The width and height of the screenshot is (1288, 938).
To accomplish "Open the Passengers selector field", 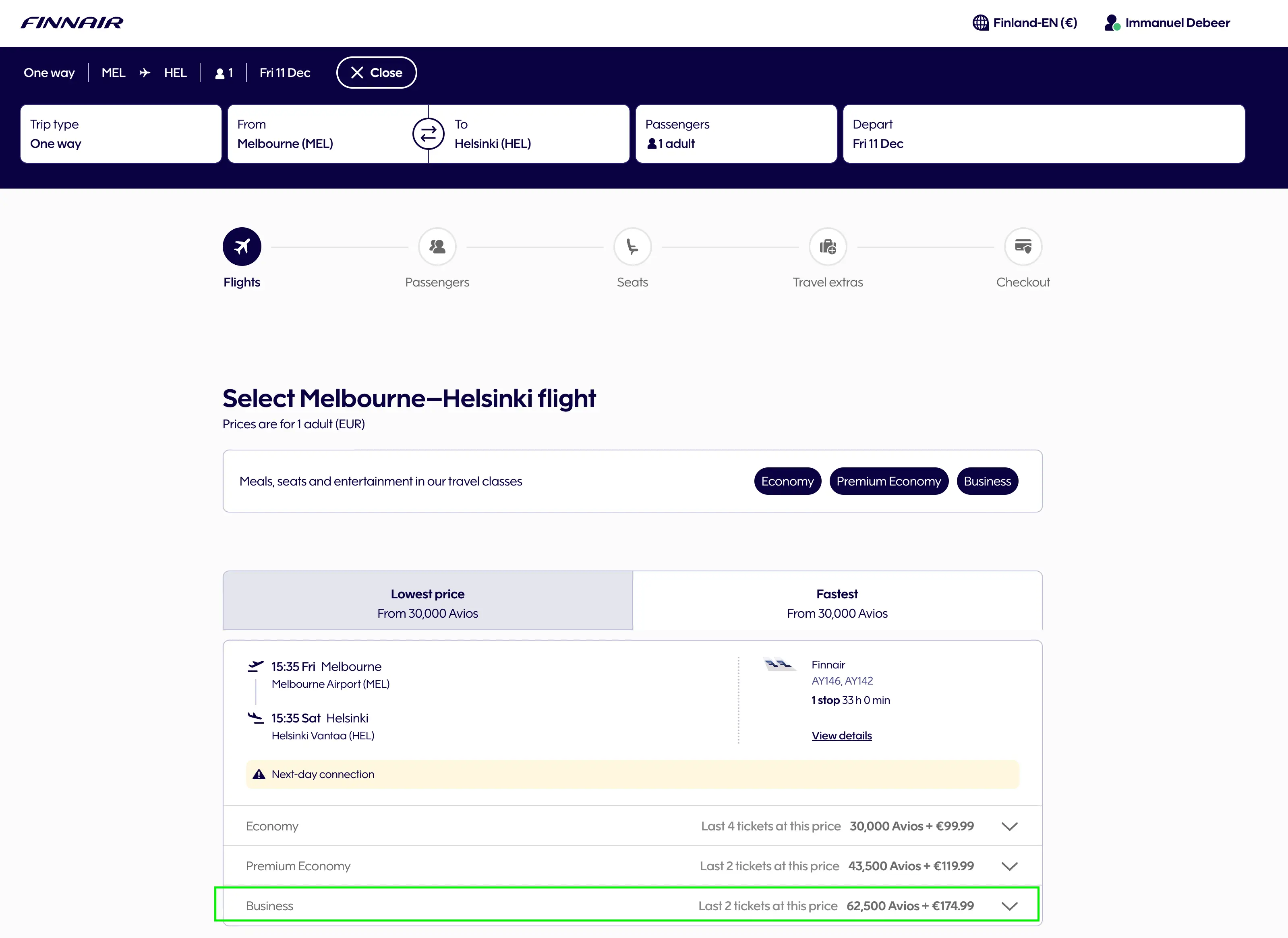I will tap(736, 134).
